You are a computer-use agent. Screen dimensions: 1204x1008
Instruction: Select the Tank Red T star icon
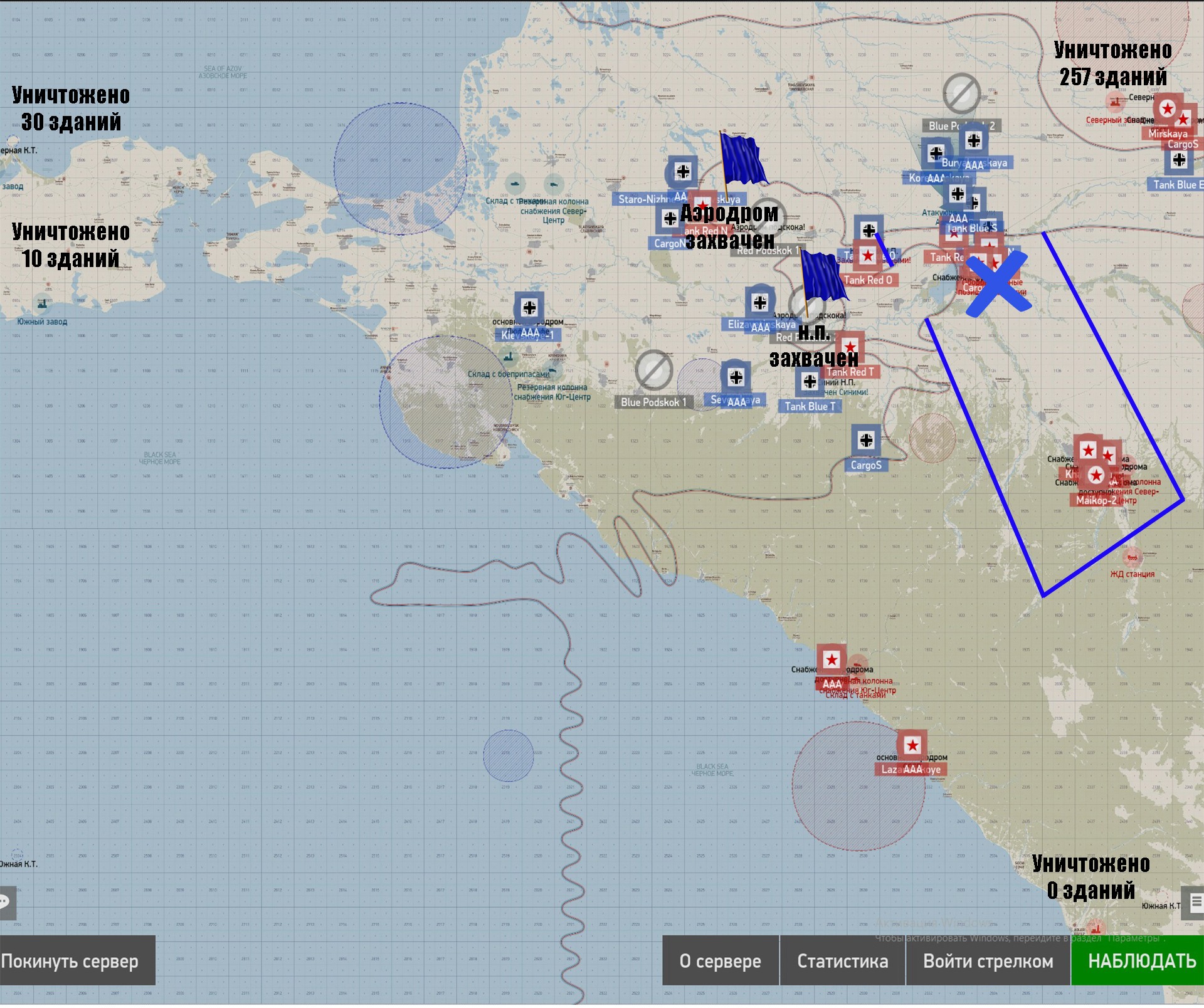click(850, 347)
